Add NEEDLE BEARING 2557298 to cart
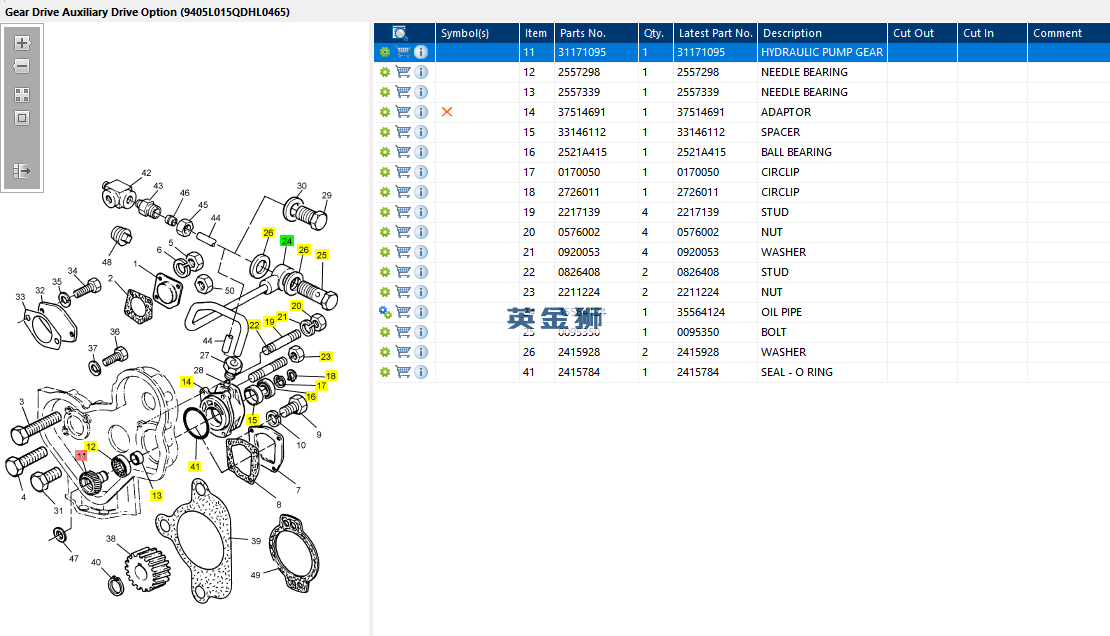 pyautogui.click(x=403, y=72)
